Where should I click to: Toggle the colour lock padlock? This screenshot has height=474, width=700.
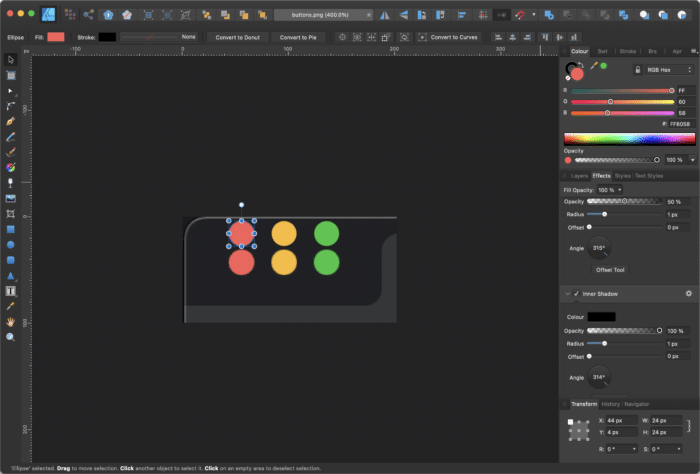(638, 70)
